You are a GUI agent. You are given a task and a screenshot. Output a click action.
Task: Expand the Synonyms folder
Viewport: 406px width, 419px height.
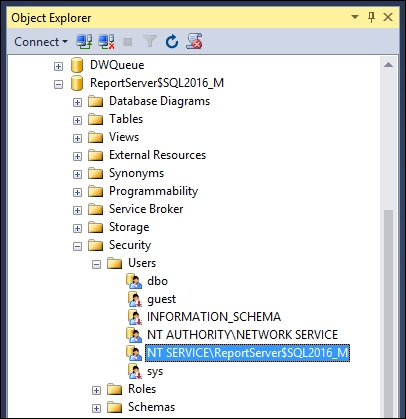(77, 174)
